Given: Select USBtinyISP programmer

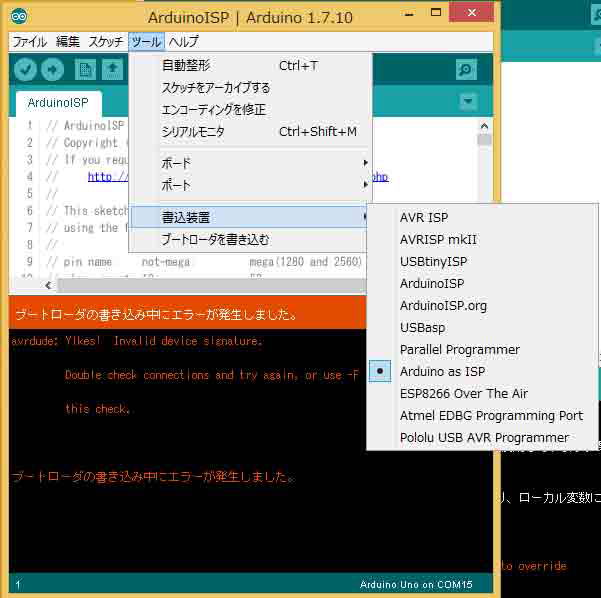Looking at the screenshot, I should 482,262.
